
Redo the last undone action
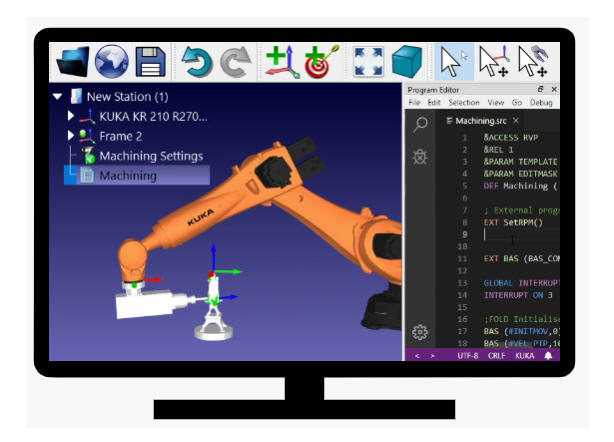(236, 62)
